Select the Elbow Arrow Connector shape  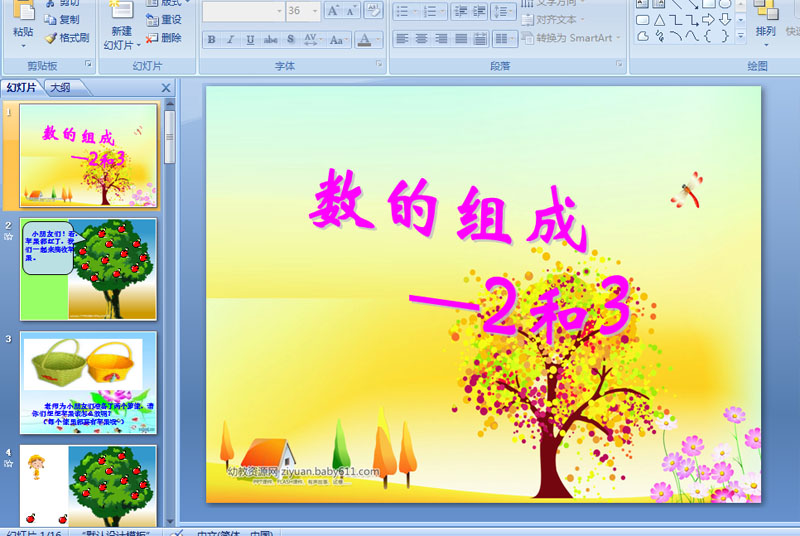pos(691,20)
